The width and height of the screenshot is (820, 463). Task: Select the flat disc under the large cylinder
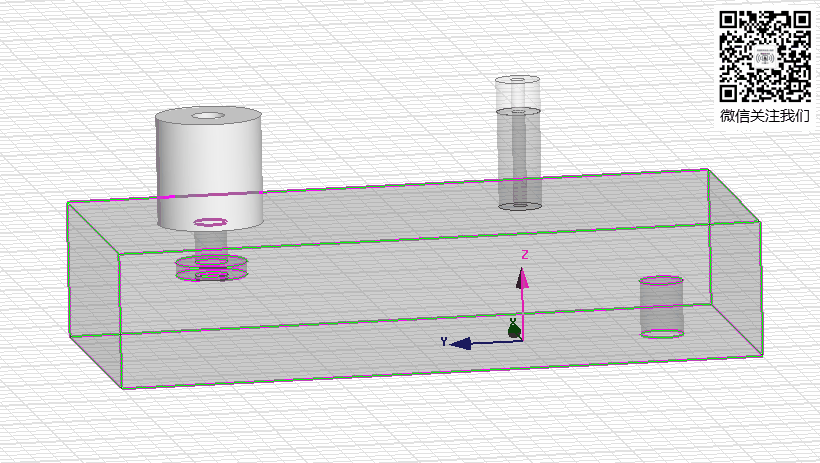click(211, 268)
